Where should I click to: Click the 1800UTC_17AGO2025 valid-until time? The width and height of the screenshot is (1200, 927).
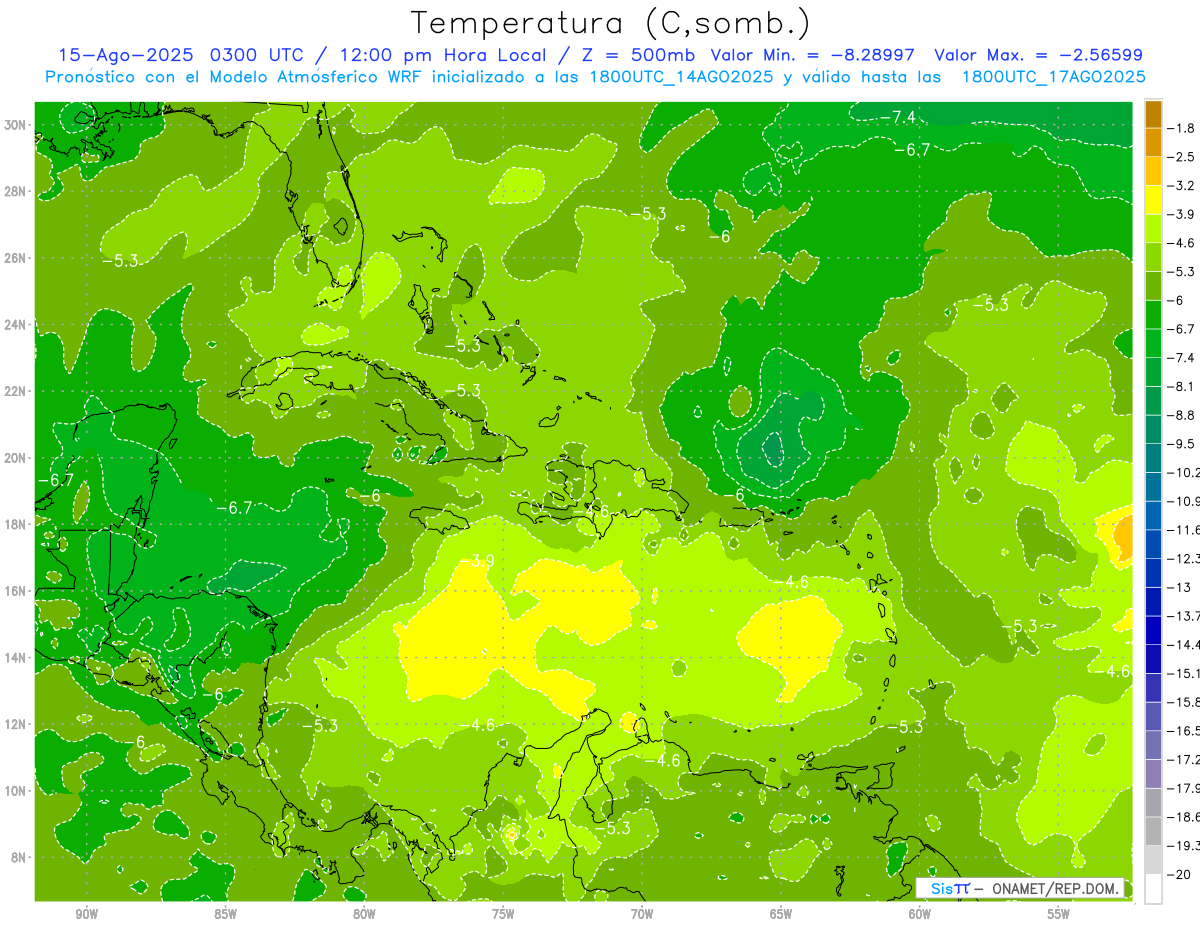click(x=1053, y=77)
